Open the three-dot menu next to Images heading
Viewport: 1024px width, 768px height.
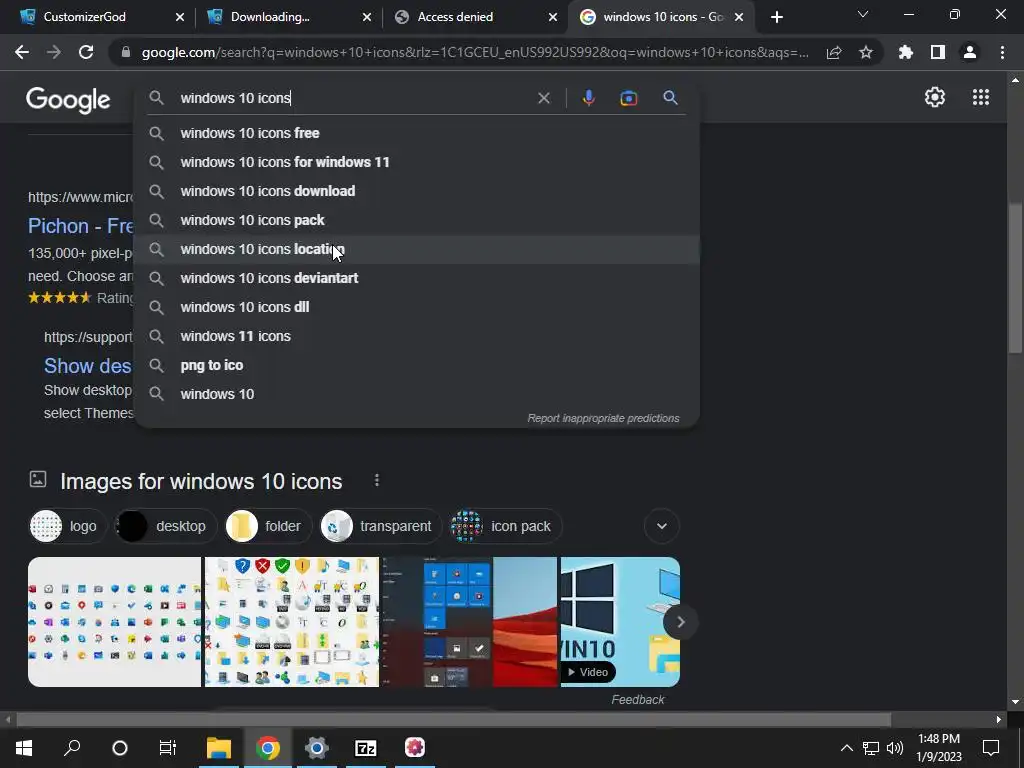377,481
